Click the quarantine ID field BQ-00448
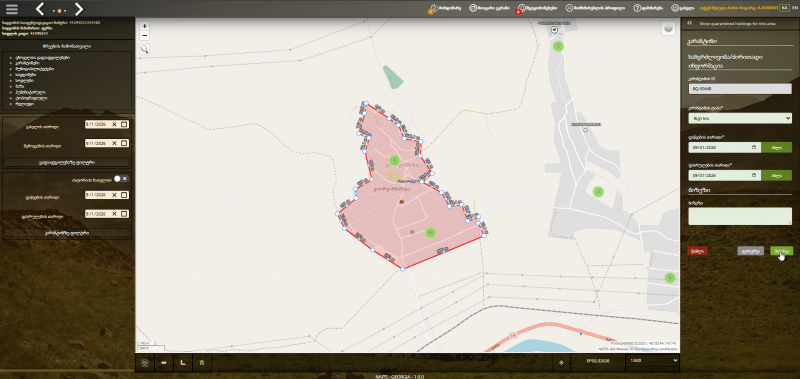This screenshot has height=379, width=800. tap(740, 89)
